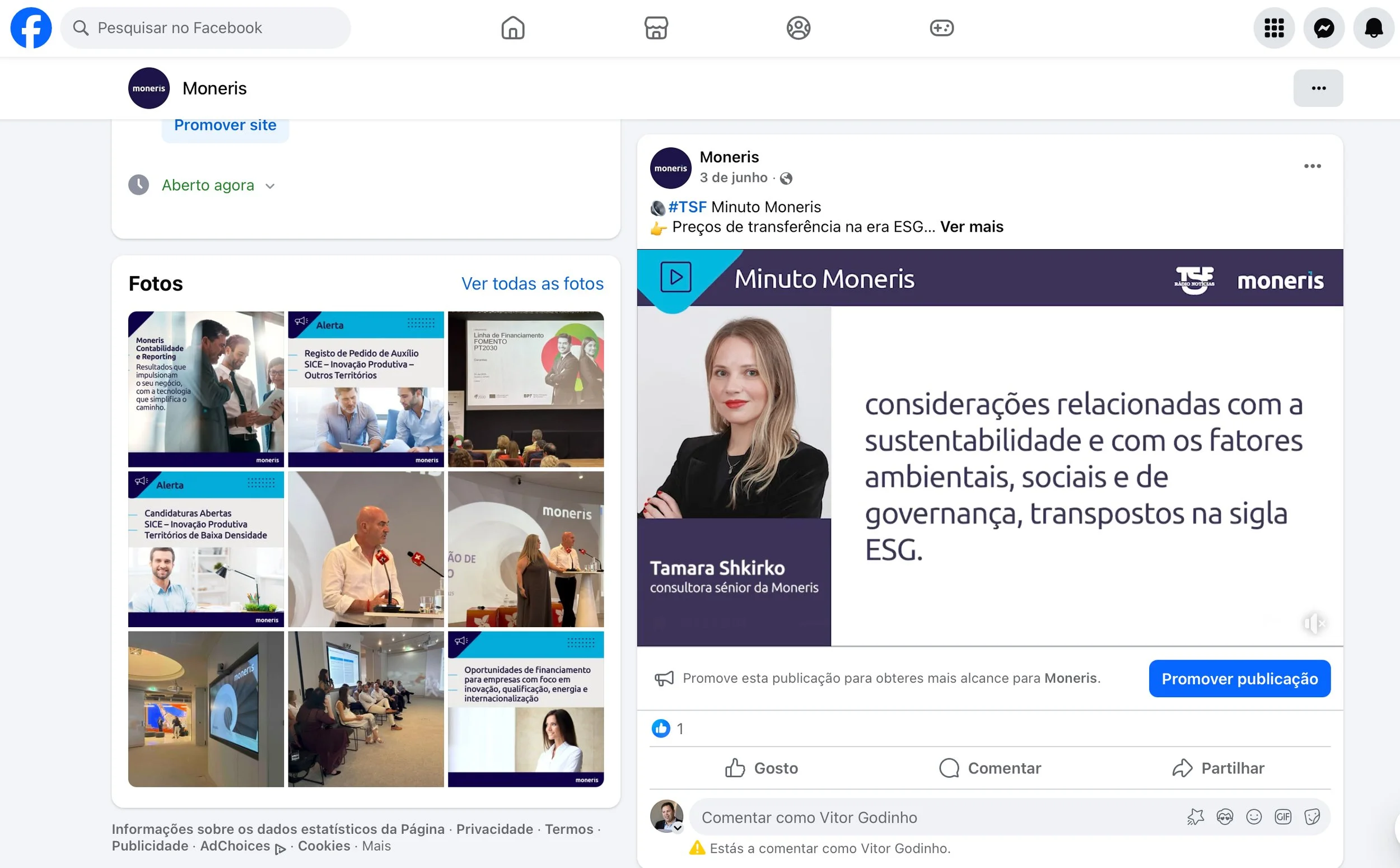
Task: Share the post with Partilhar
Action: pyautogui.click(x=1218, y=768)
